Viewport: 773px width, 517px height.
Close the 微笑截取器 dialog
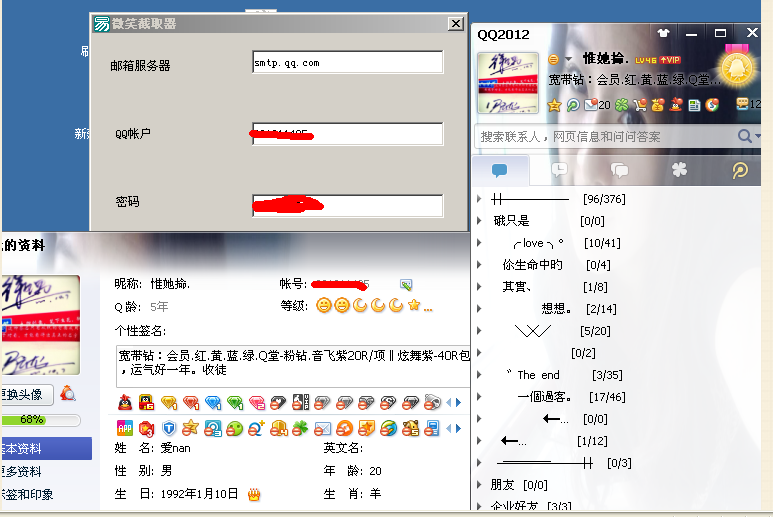[456, 24]
